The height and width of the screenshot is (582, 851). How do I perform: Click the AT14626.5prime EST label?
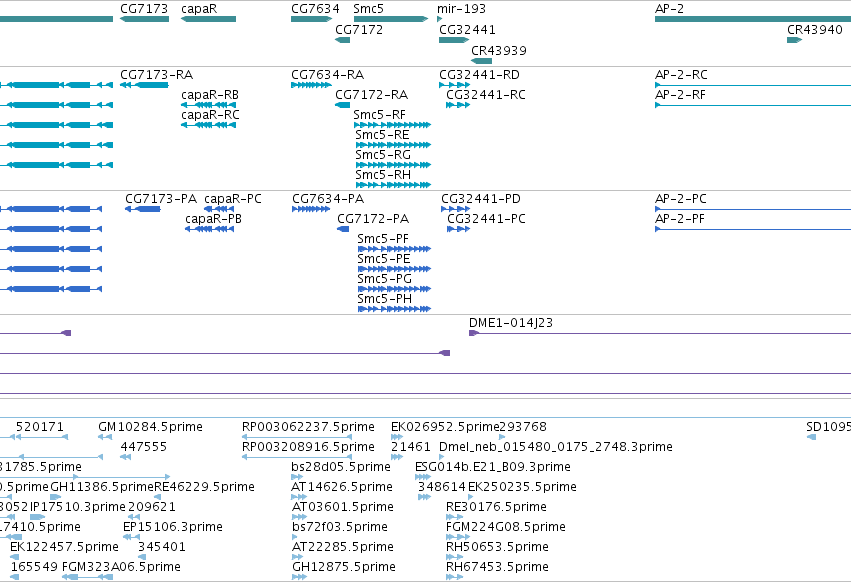342,487
